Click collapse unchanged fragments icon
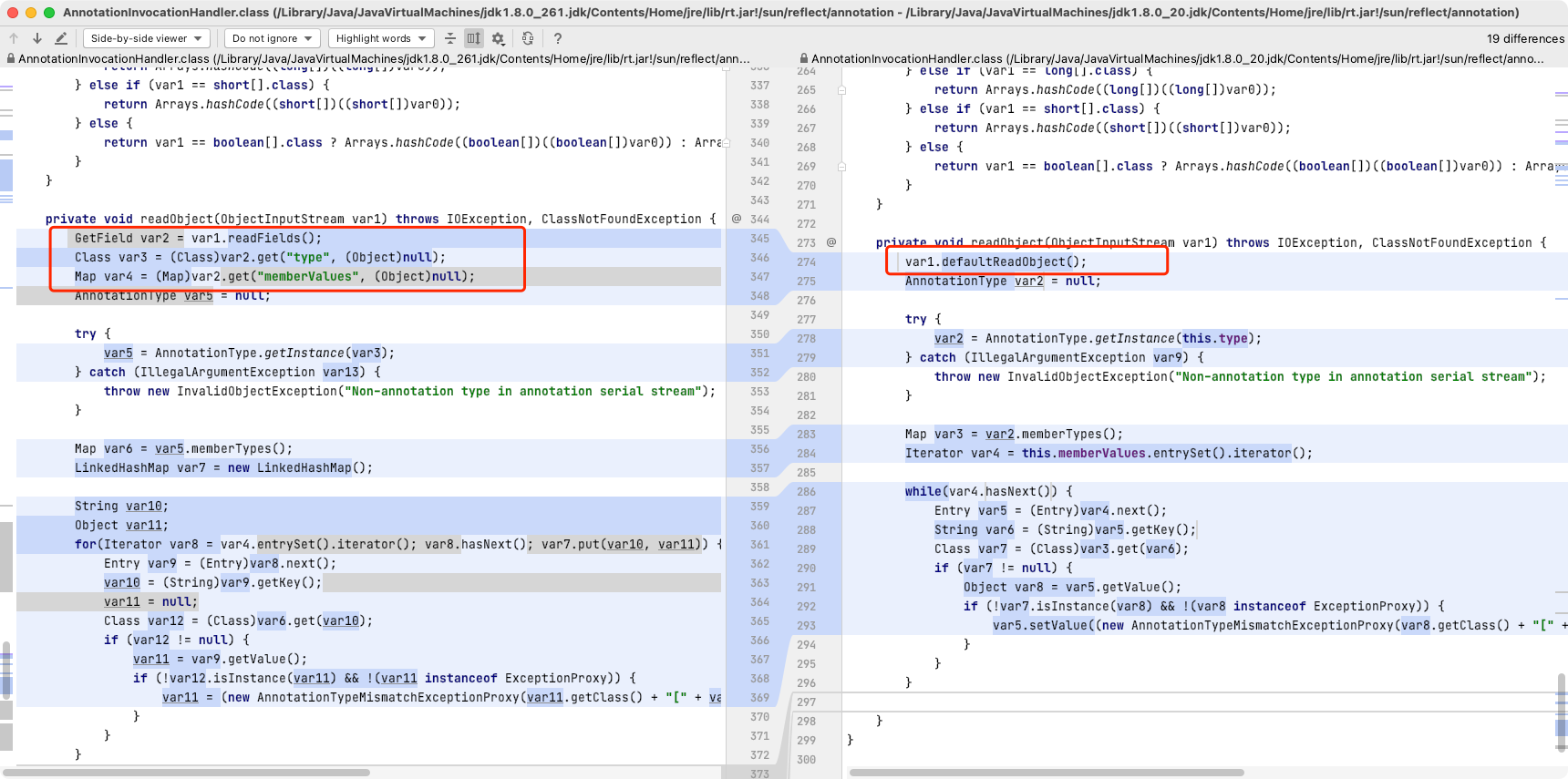1568x779 pixels. pyautogui.click(x=449, y=38)
